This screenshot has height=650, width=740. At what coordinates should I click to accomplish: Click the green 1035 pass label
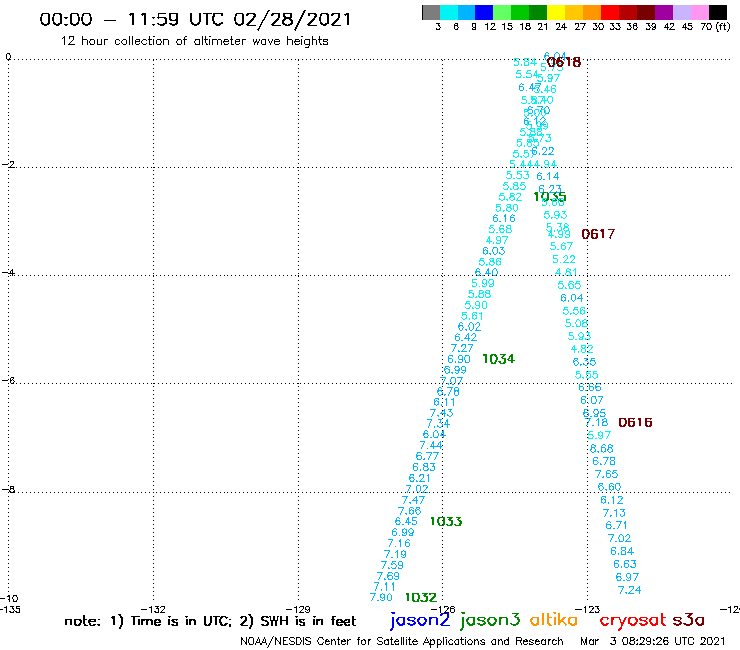[x=550, y=197]
